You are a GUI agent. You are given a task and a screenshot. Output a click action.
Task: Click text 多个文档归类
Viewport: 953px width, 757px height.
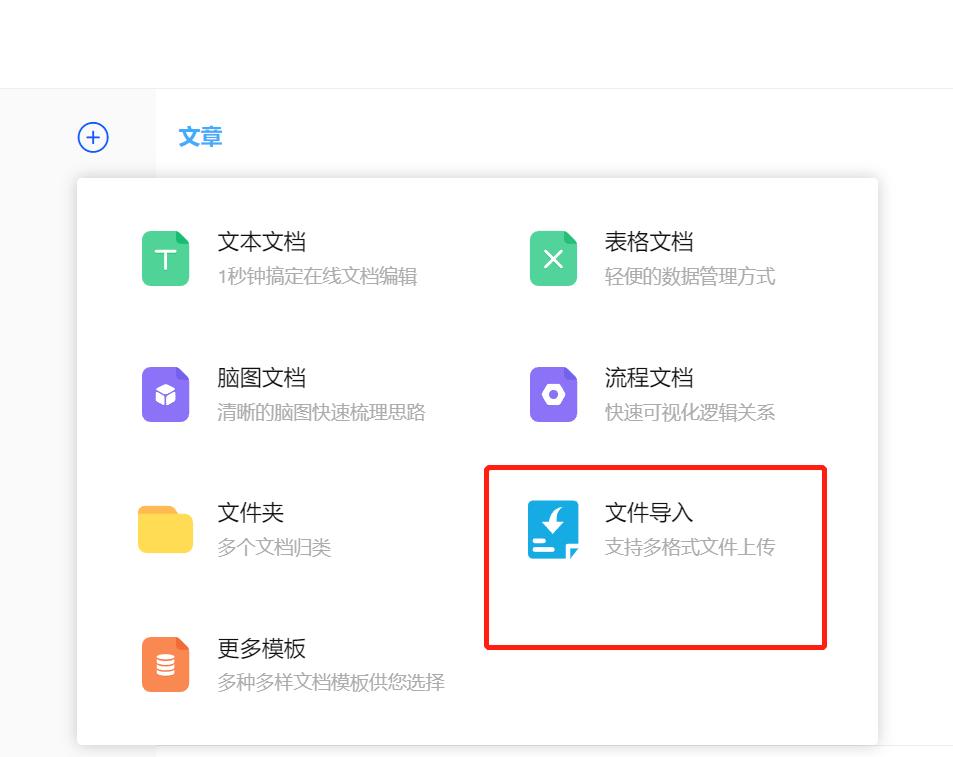click(274, 547)
